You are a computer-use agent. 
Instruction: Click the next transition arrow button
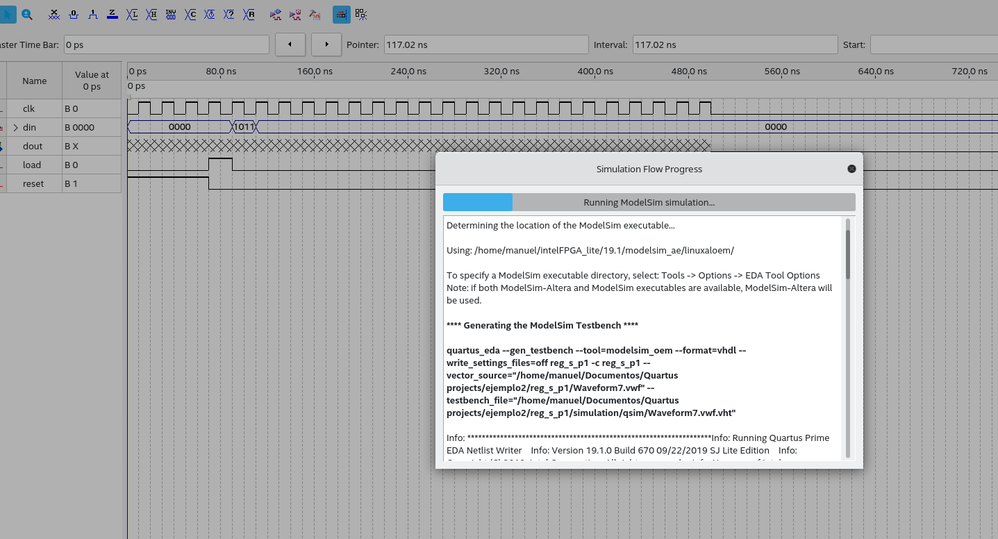tap(326, 45)
